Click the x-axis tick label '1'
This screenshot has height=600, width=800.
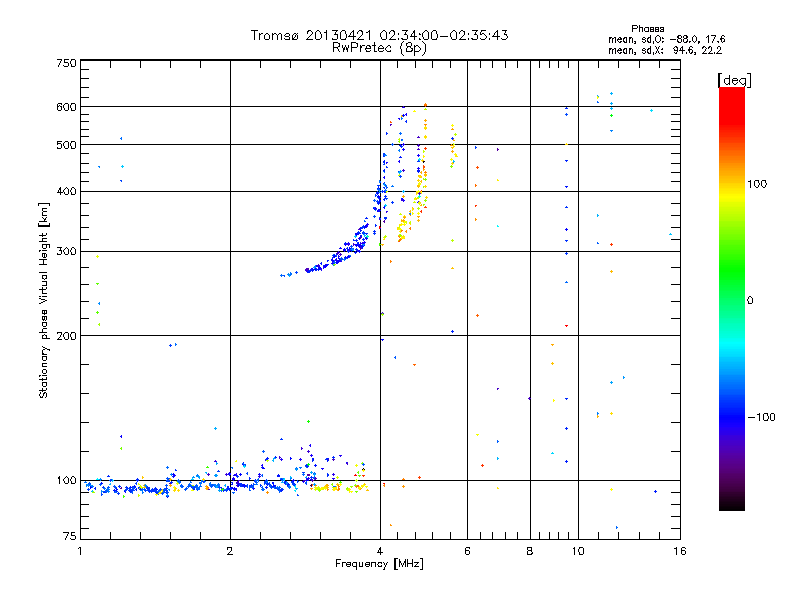80,551
